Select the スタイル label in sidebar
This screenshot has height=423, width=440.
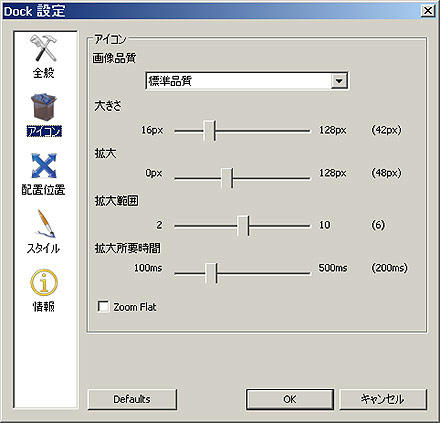click(43, 248)
